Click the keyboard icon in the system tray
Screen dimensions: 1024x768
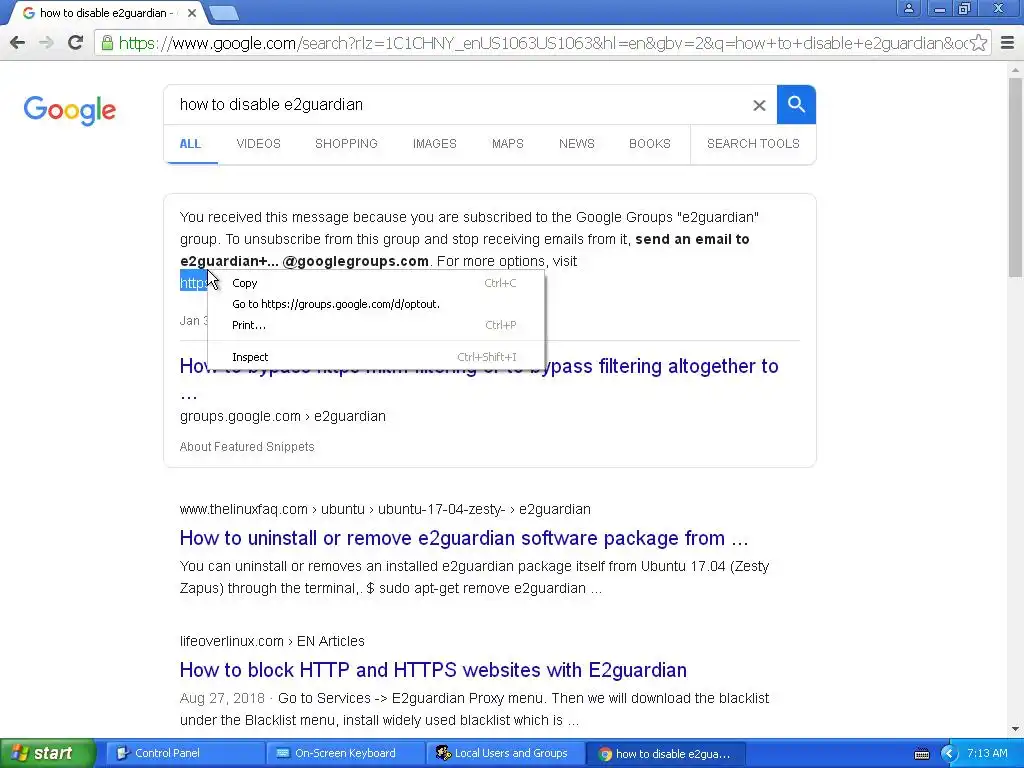click(922, 754)
